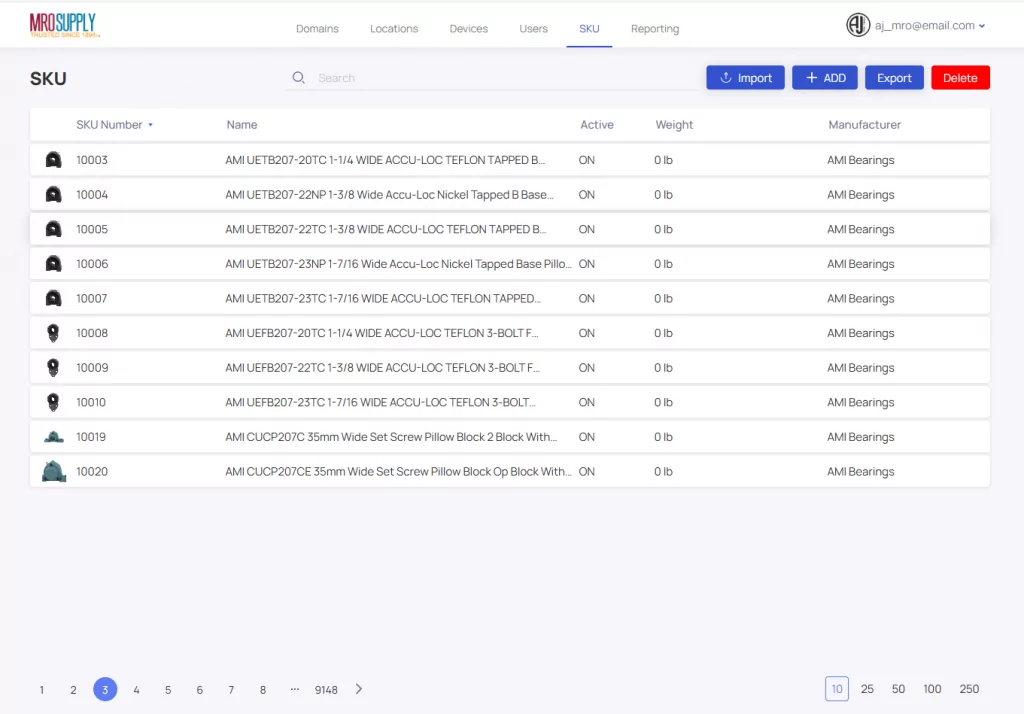Click the Manufacturer column header
This screenshot has height=714, width=1024.
(865, 125)
